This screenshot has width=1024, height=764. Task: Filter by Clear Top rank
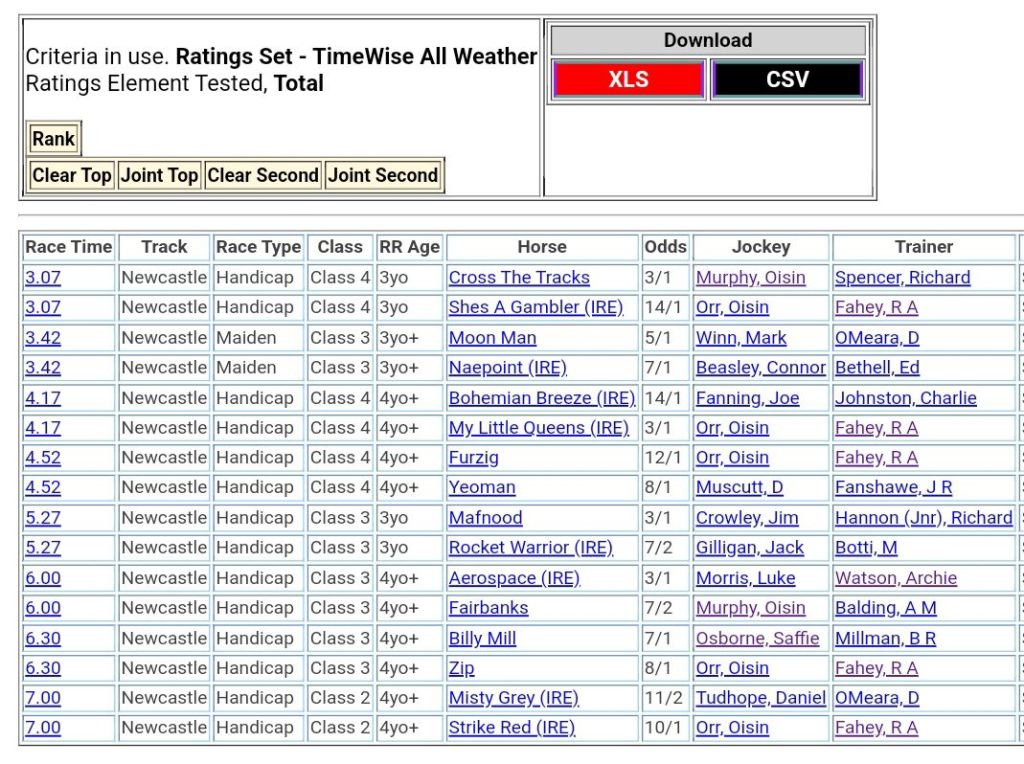pyautogui.click(x=71, y=175)
